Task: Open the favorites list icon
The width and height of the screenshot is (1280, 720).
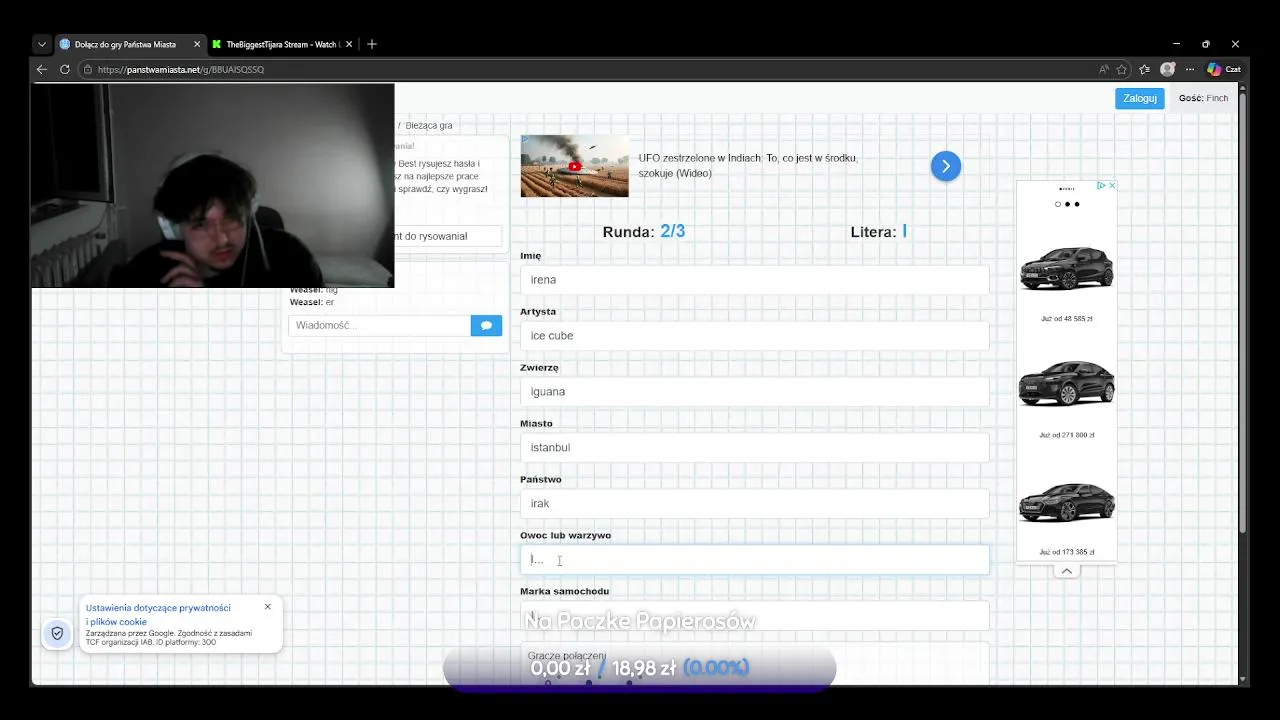Action: coord(1145,70)
